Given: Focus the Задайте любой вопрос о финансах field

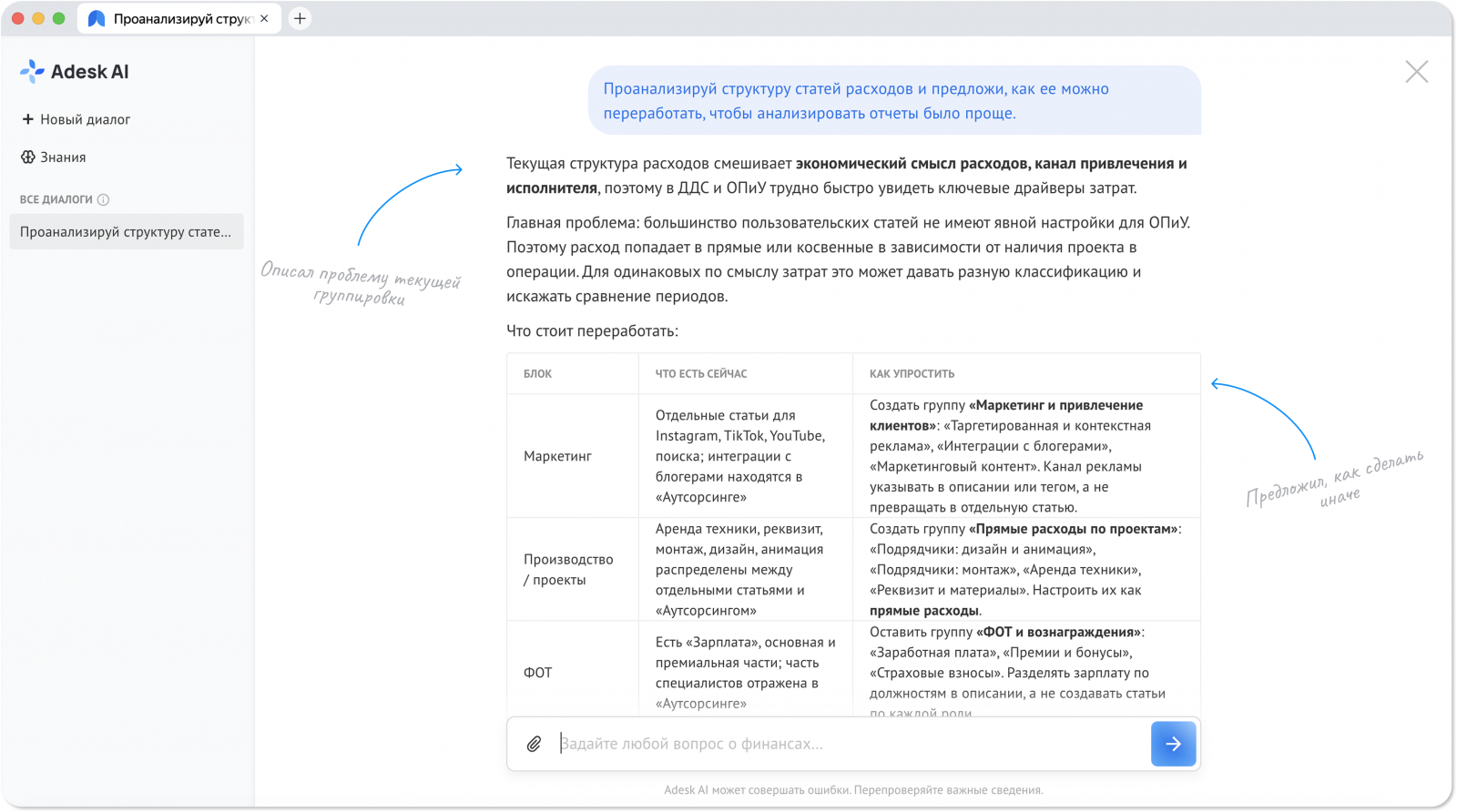Looking at the screenshot, I should [851, 744].
